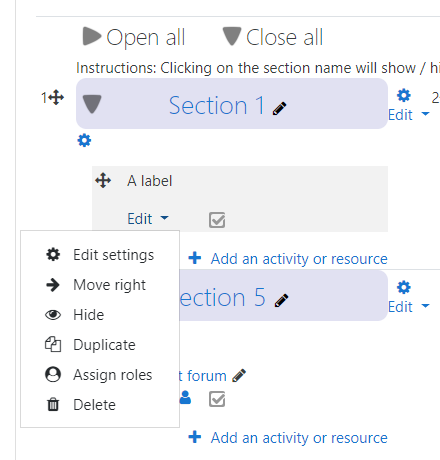The width and height of the screenshot is (440, 460).
Task: Open the Edit dropdown beside Section 1
Action: 408,115
